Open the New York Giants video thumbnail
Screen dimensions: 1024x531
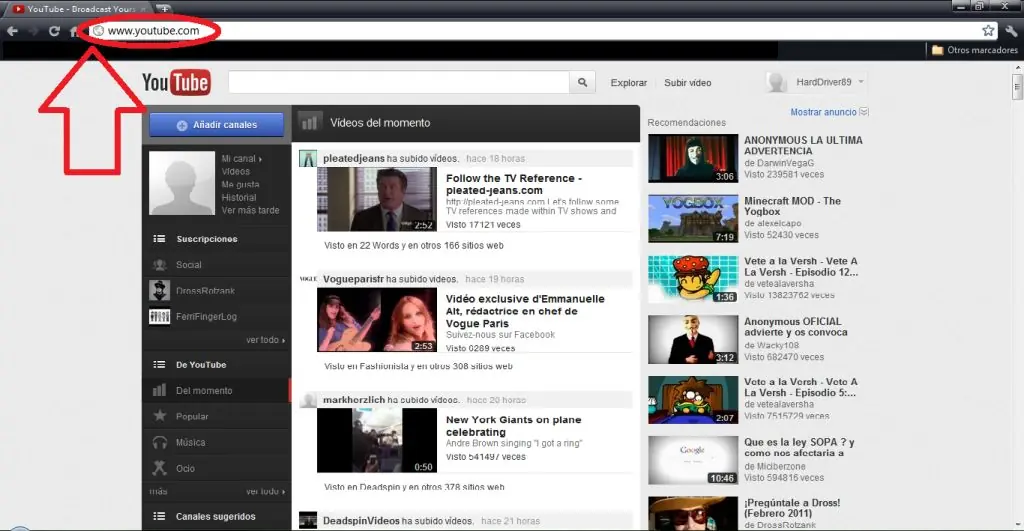coord(377,440)
